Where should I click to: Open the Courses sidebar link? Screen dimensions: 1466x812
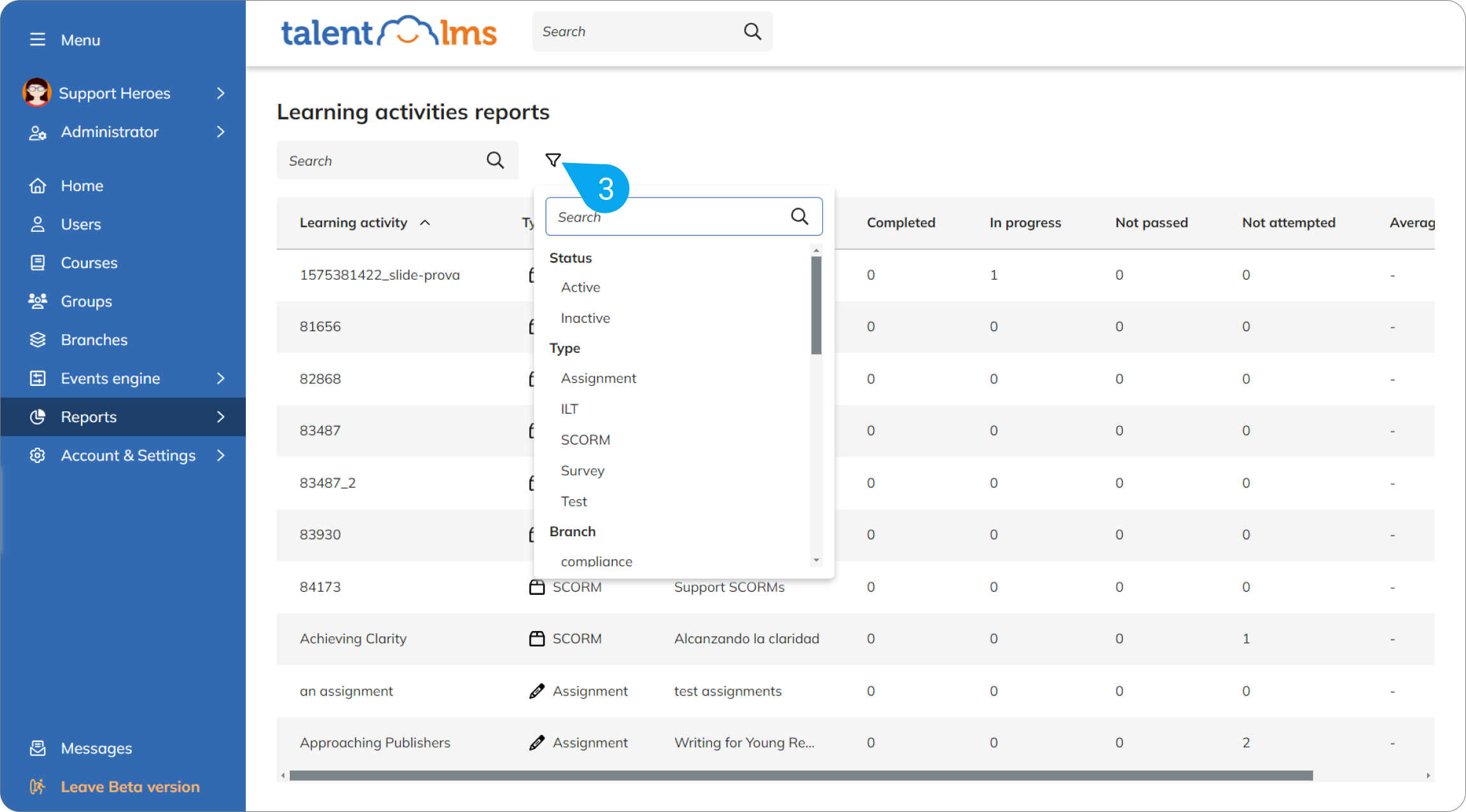89,263
